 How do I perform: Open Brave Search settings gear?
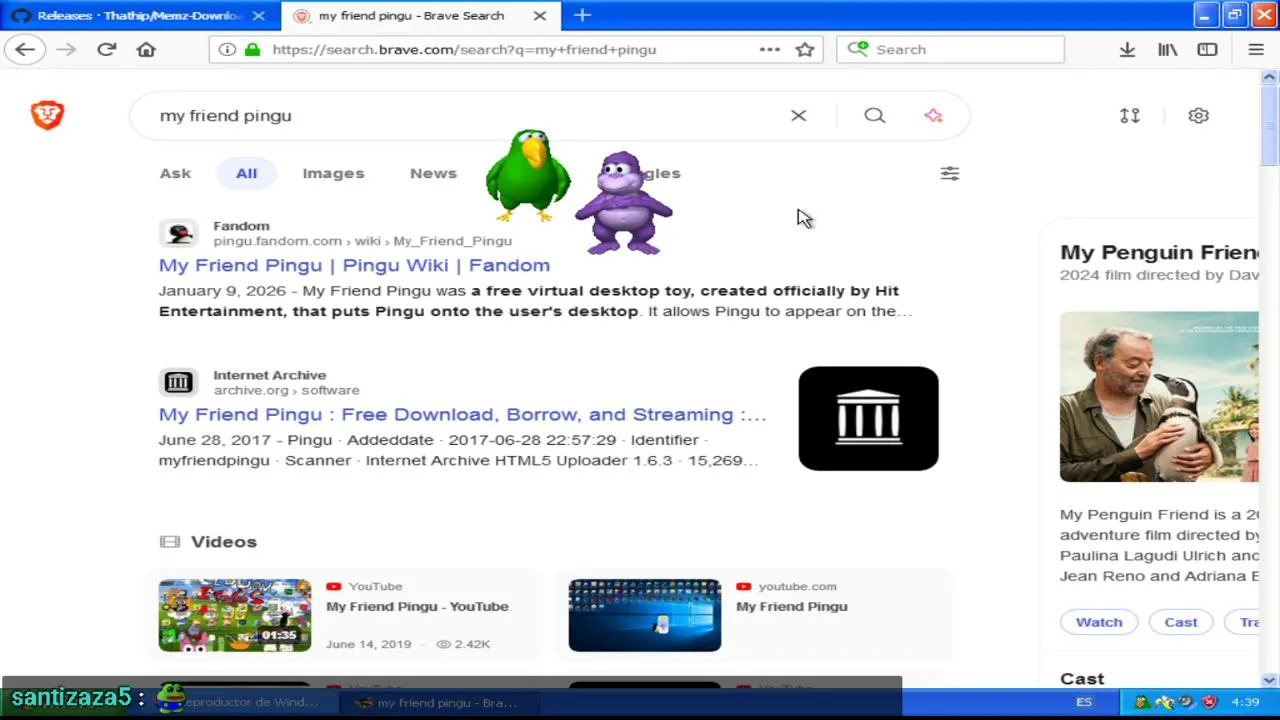coord(1198,115)
